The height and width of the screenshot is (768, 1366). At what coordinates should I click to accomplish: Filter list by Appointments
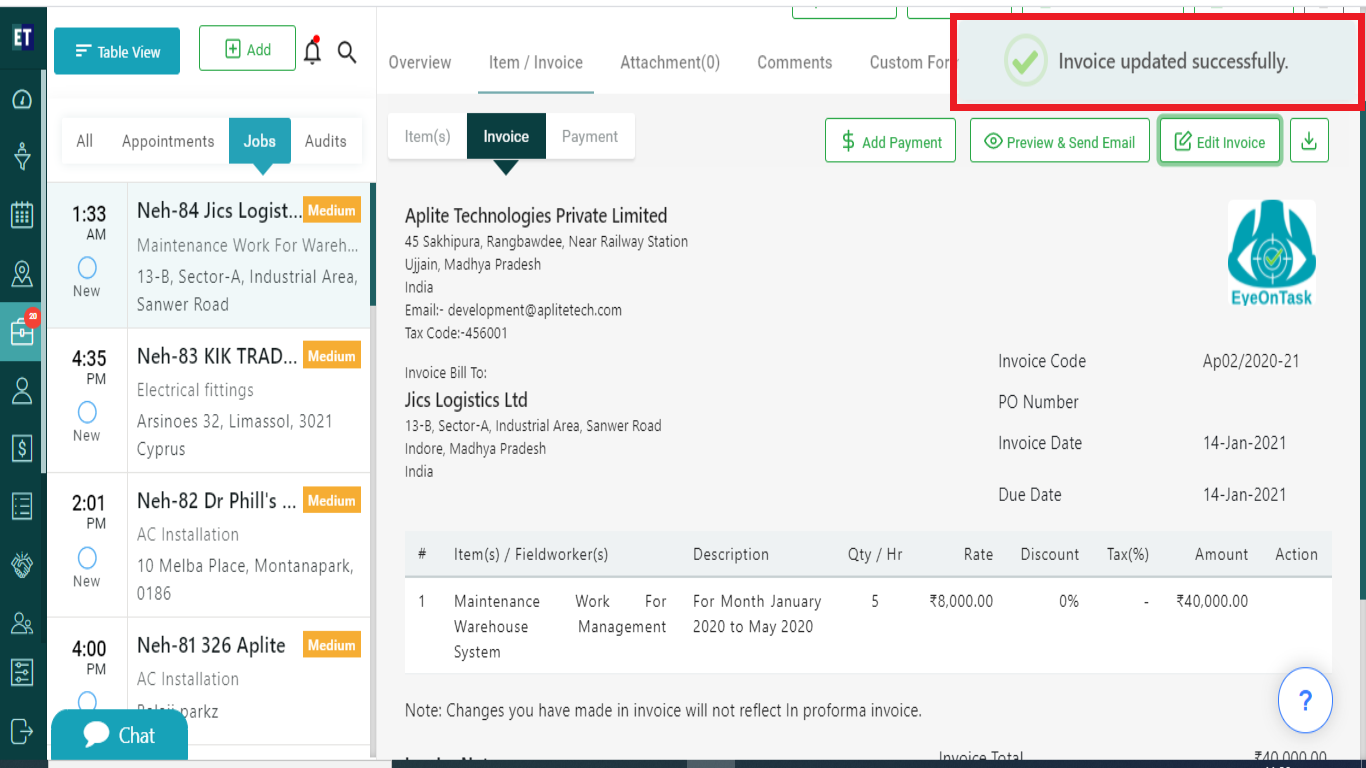168,141
